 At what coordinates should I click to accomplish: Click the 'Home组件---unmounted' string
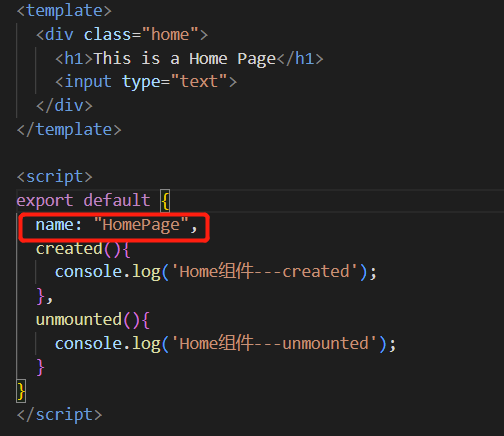pyautogui.click(x=274, y=344)
